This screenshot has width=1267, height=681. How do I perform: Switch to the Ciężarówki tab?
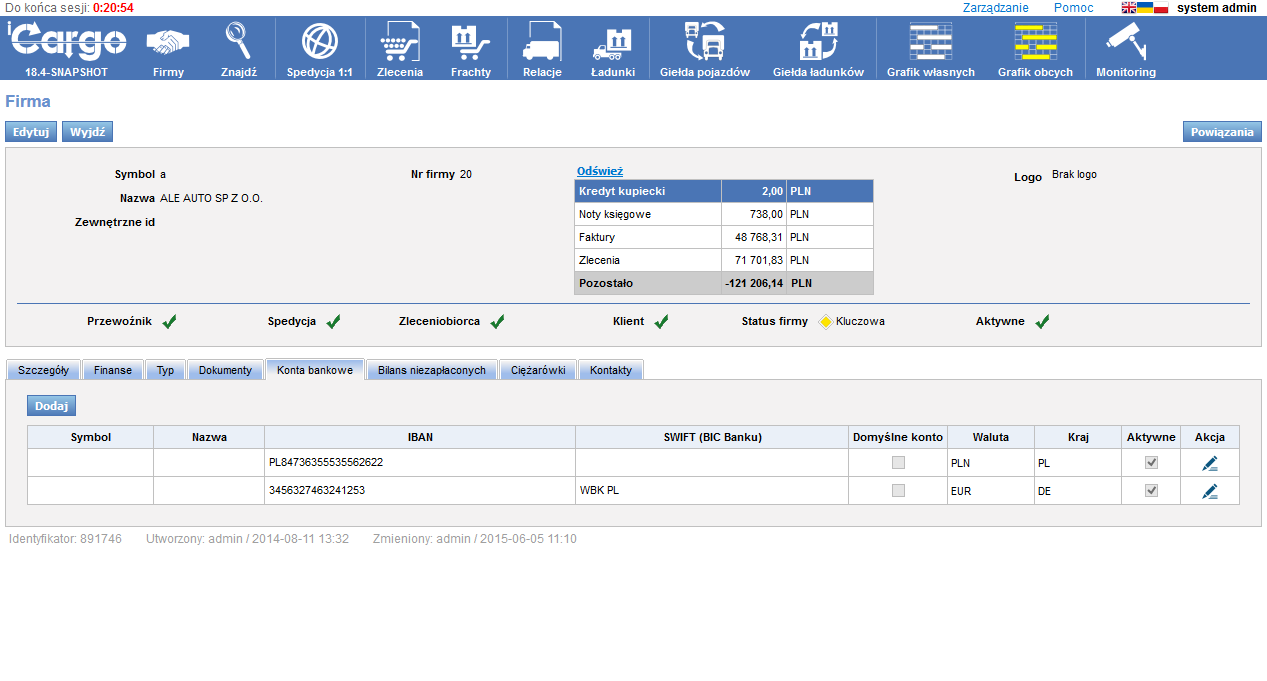click(x=538, y=370)
